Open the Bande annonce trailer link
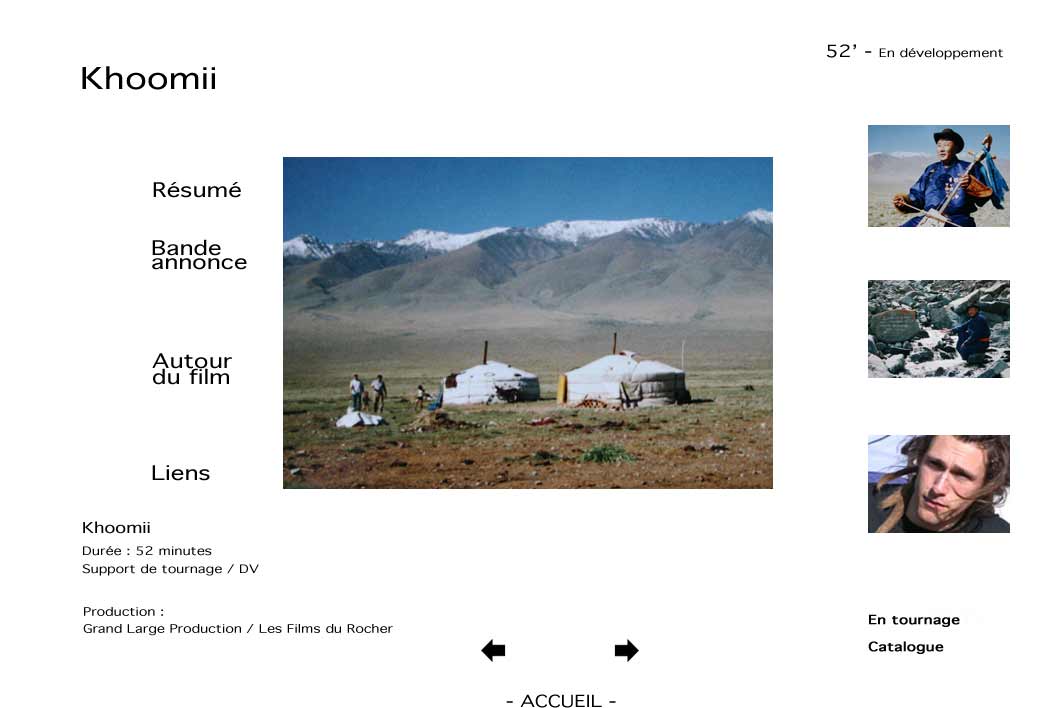1049x708 pixels. coord(199,255)
